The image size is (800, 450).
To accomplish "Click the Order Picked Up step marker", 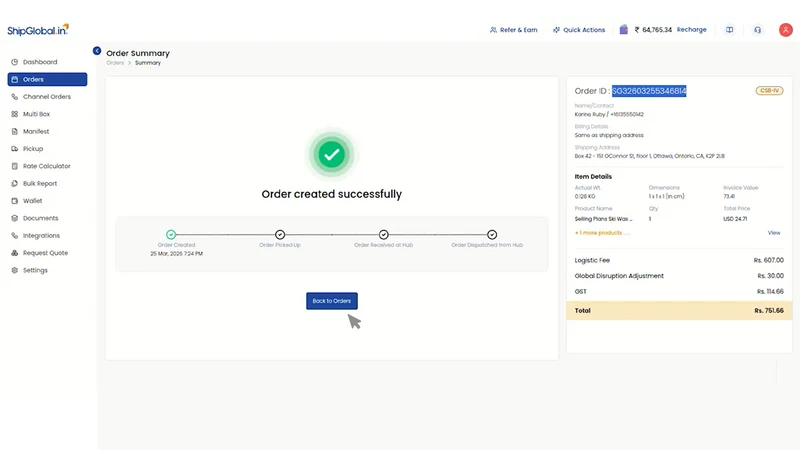I will click(280, 234).
